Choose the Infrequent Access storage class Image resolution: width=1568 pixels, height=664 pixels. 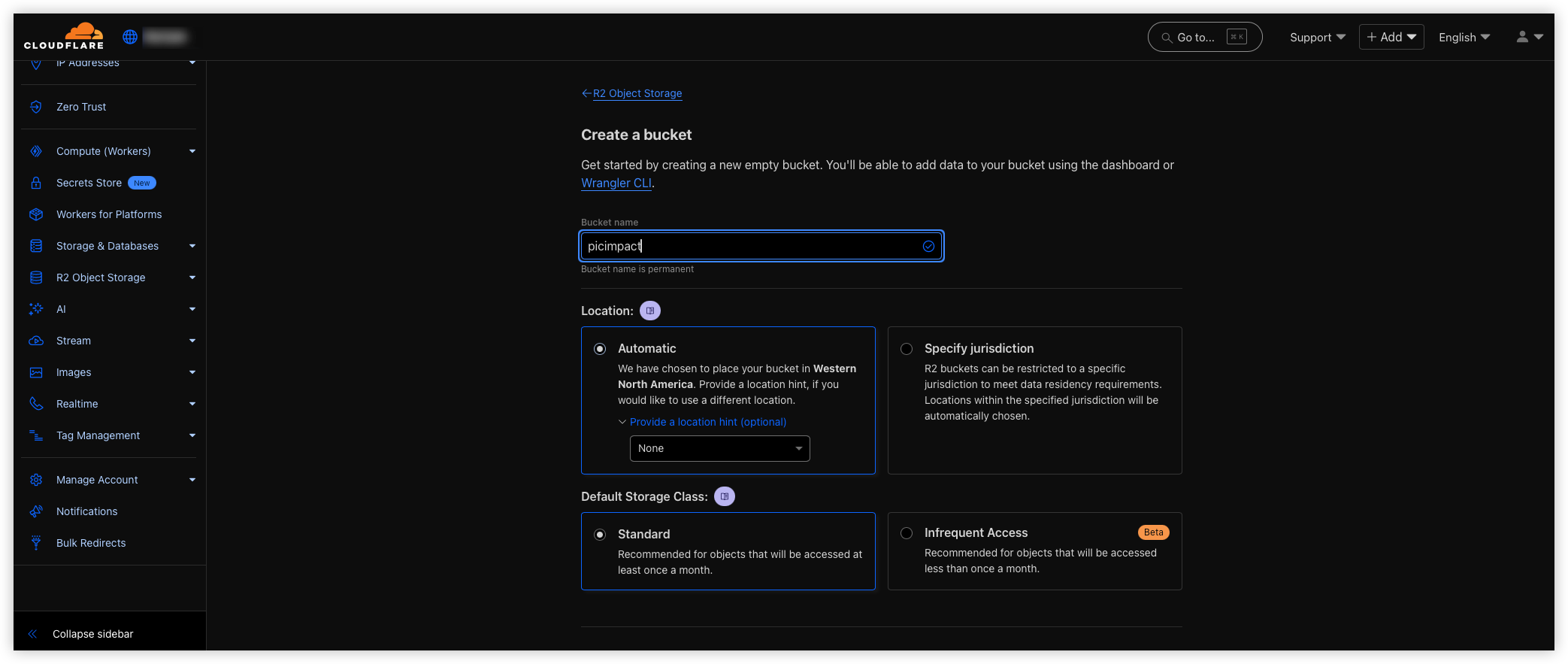coord(907,533)
